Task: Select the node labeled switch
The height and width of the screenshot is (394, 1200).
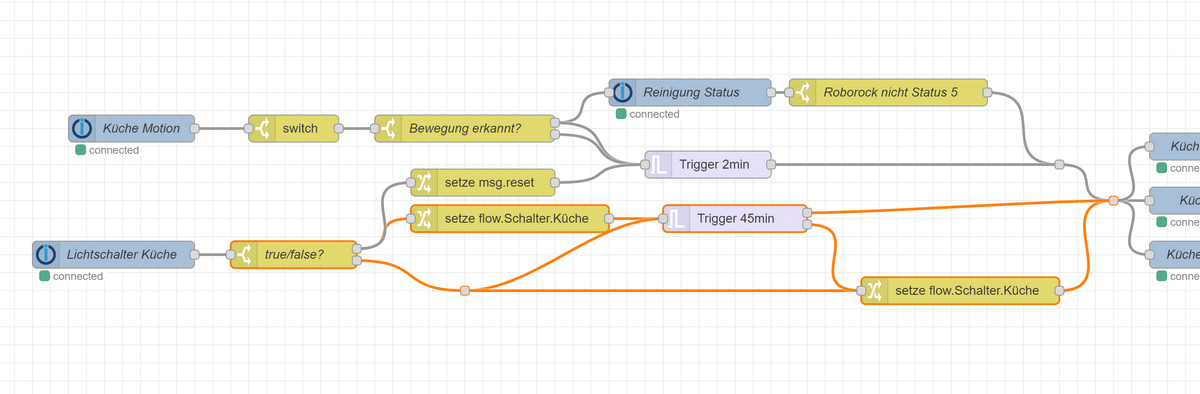Action: point(294,128)
